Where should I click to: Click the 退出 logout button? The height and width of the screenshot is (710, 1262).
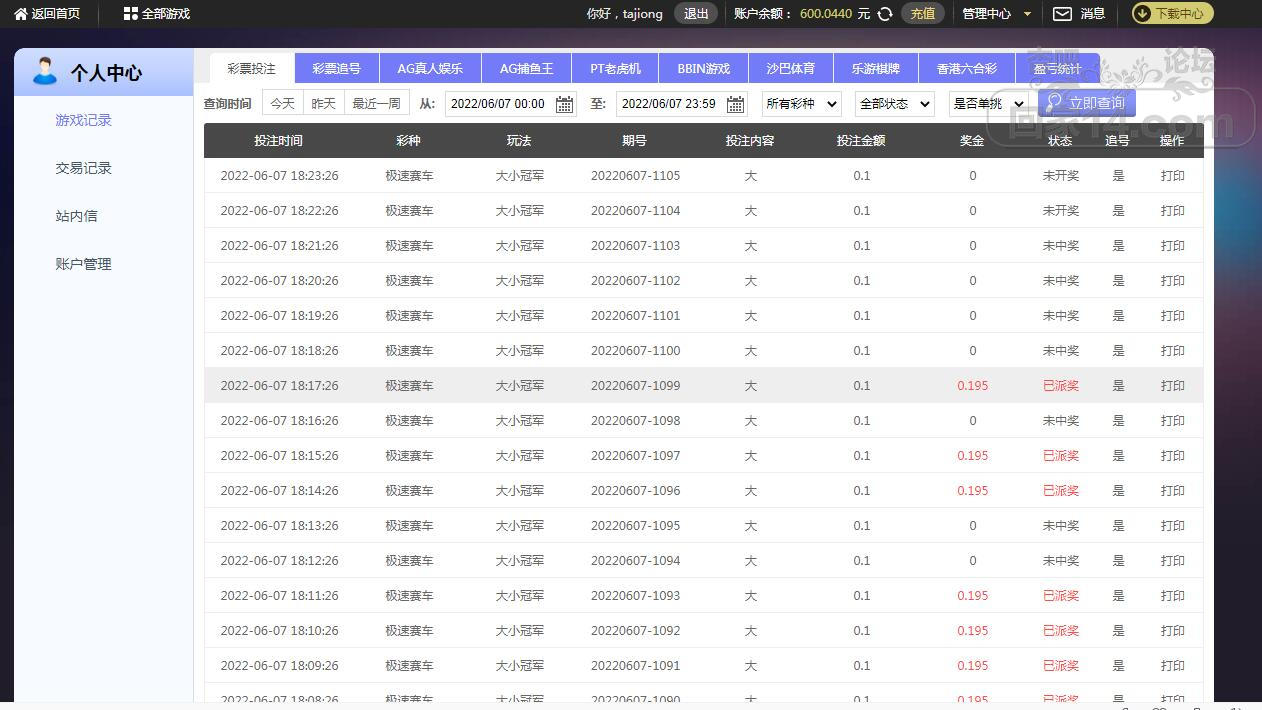(696, 14)
